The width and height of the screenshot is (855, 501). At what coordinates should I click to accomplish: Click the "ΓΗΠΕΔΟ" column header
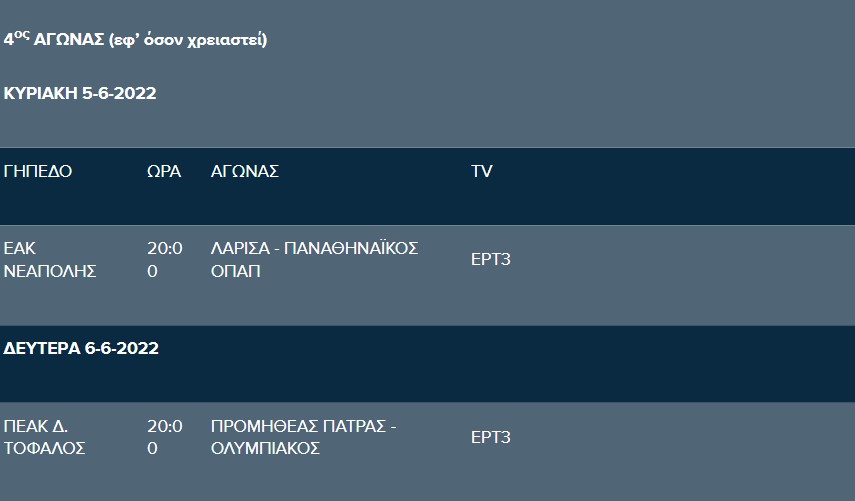[38, 171]
